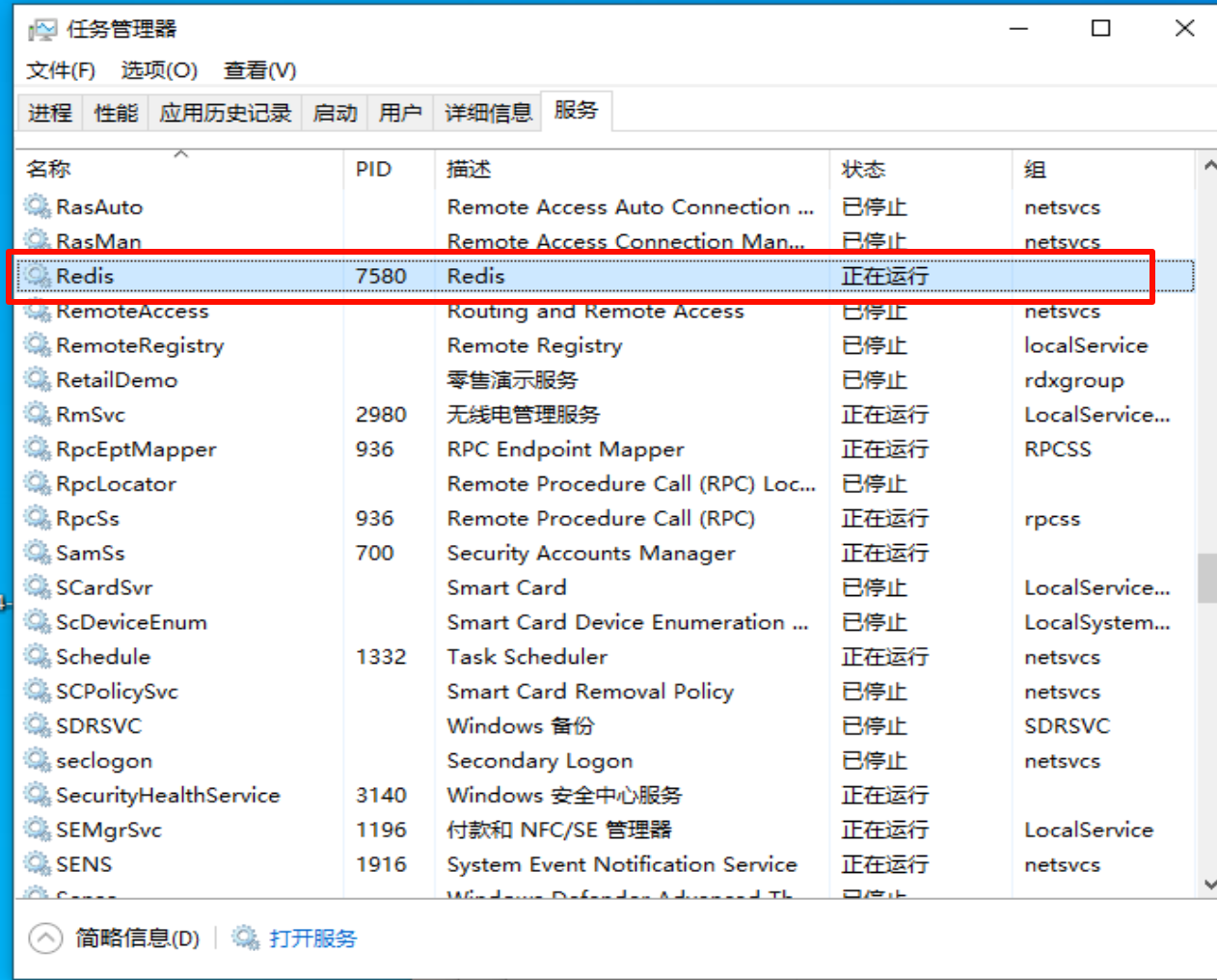Select the seclogon service name
The image size is (1217, 980).
pos(104,761)
